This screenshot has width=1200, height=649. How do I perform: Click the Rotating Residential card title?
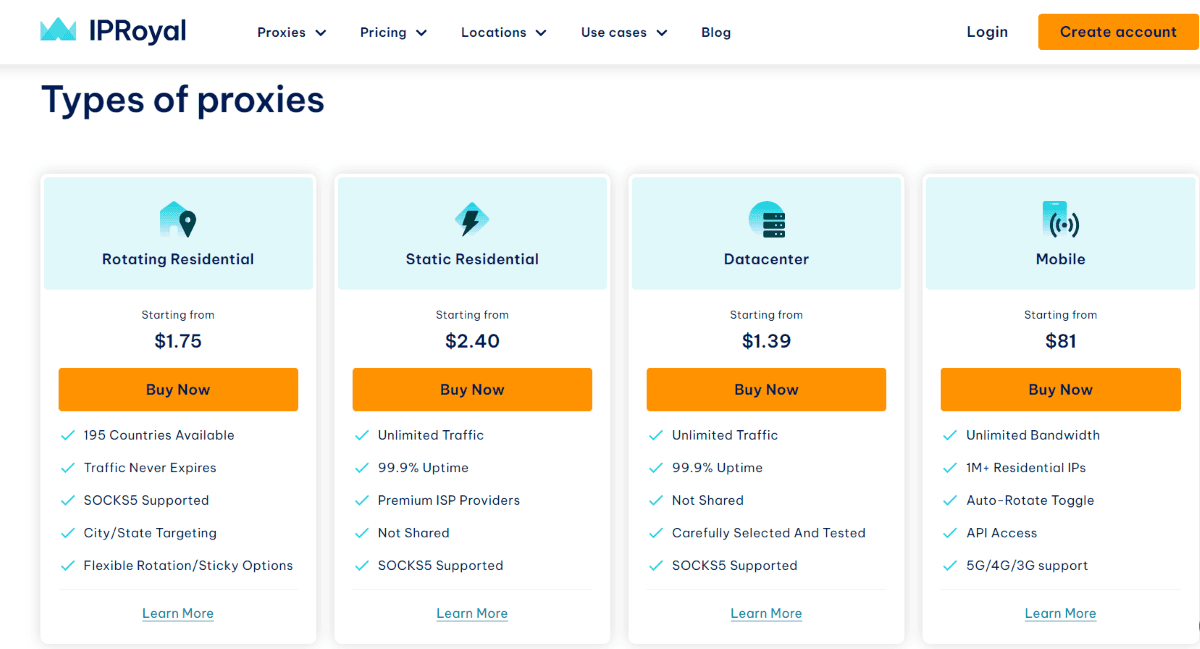click(178, 259)
